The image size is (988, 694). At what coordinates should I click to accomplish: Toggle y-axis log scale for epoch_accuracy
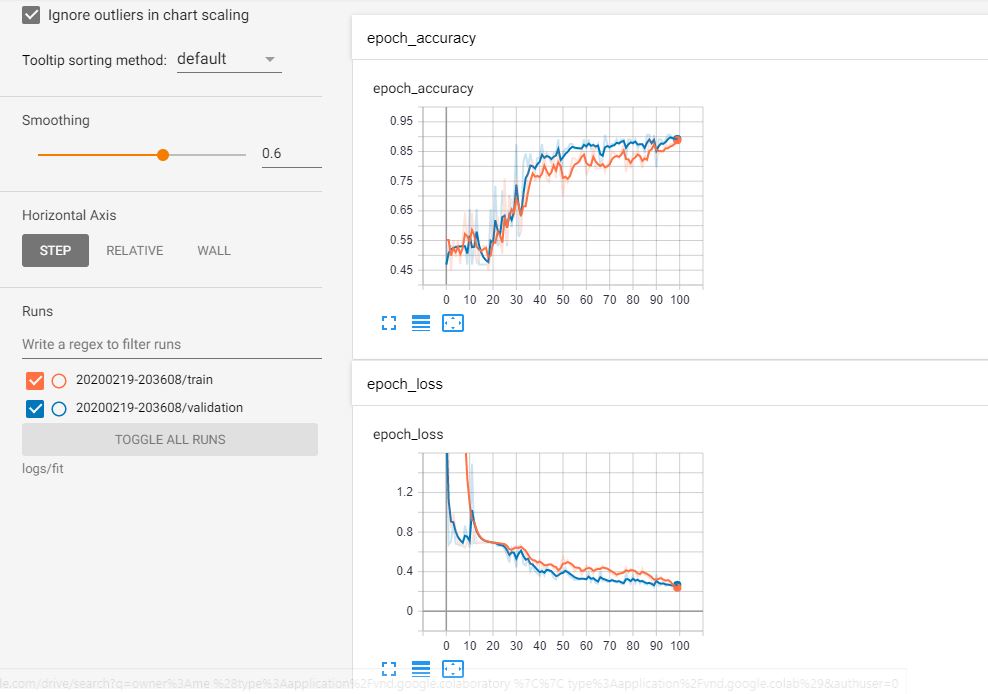[421, 323]
